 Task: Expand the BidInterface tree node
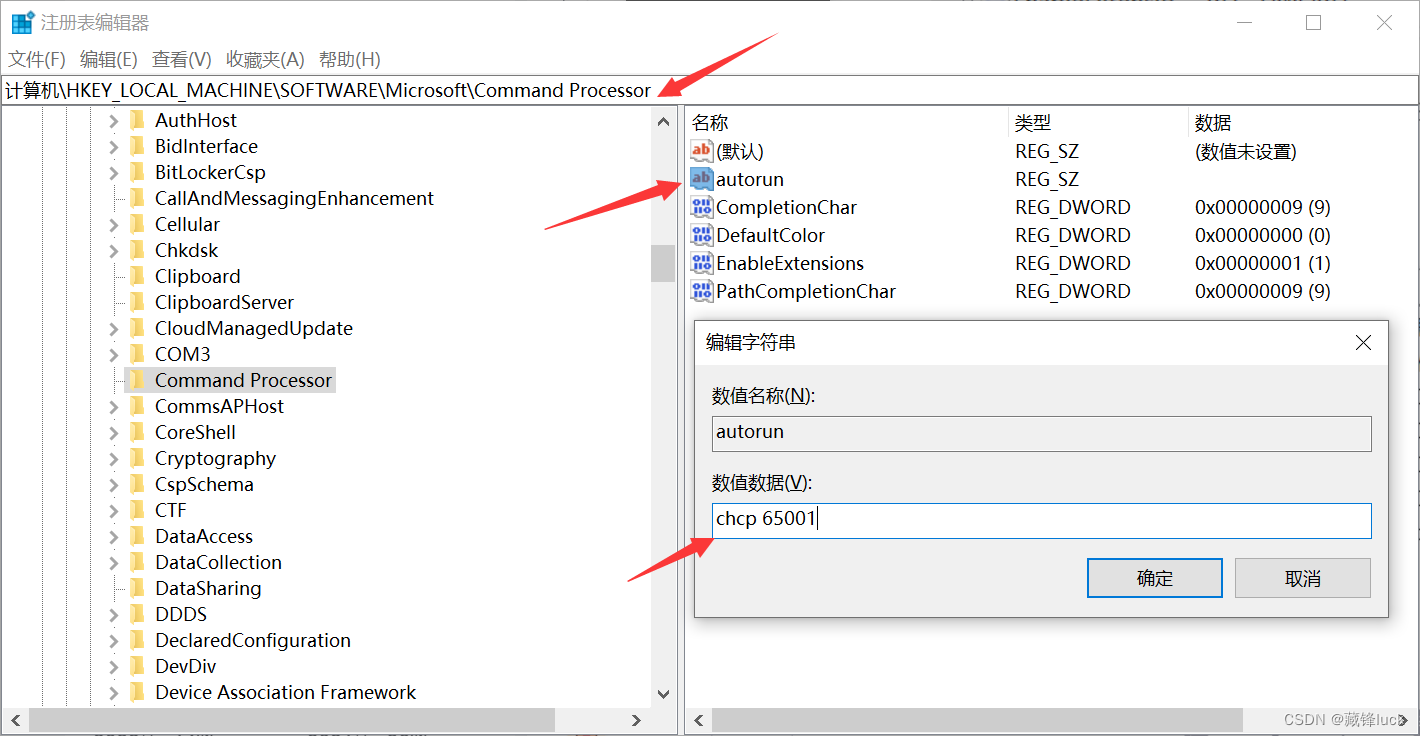point(113,147)
